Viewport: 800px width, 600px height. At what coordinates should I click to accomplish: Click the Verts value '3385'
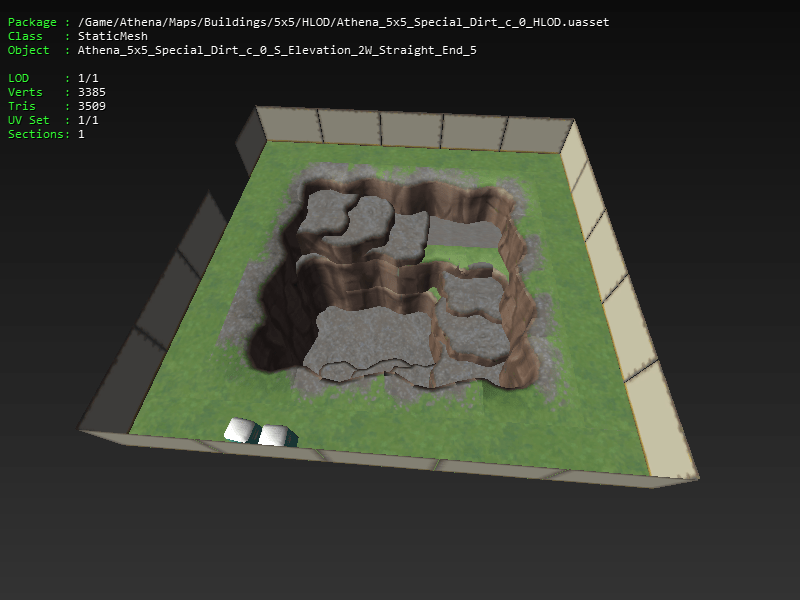tap(92, 92)
